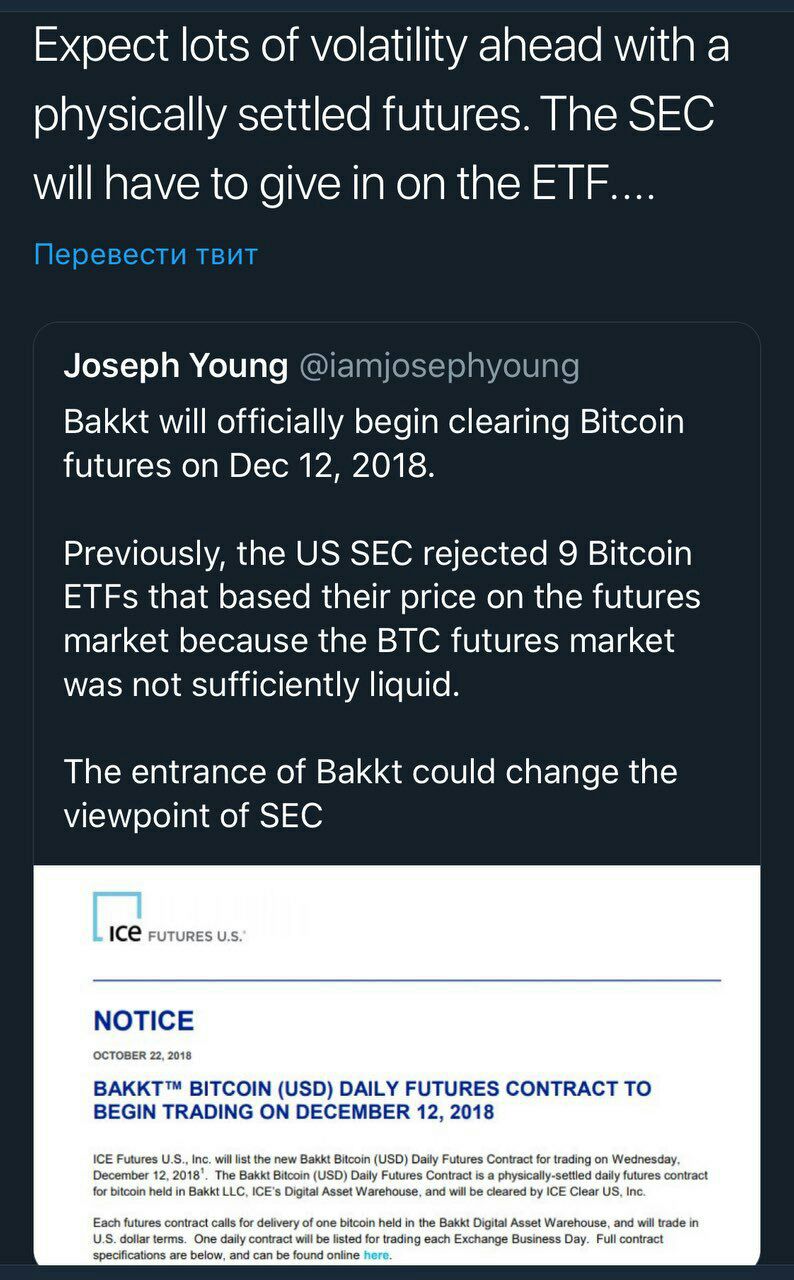Select paragraph starting "Each futures contract calls"
This screenshot has height=1280, width=794.
click(x=396, y=1238)
